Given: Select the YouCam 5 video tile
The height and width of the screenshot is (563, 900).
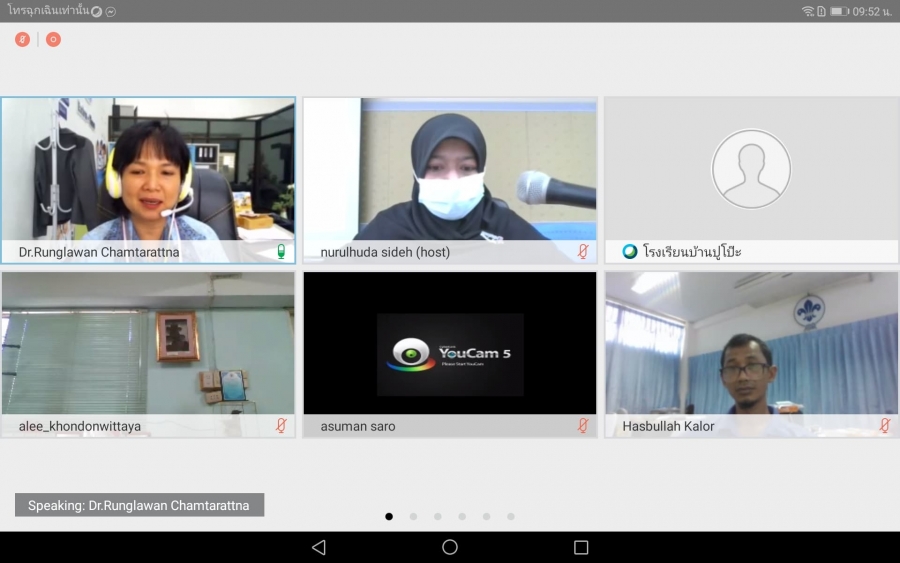Looking at the screenshot, I should (x=450, y=345).
